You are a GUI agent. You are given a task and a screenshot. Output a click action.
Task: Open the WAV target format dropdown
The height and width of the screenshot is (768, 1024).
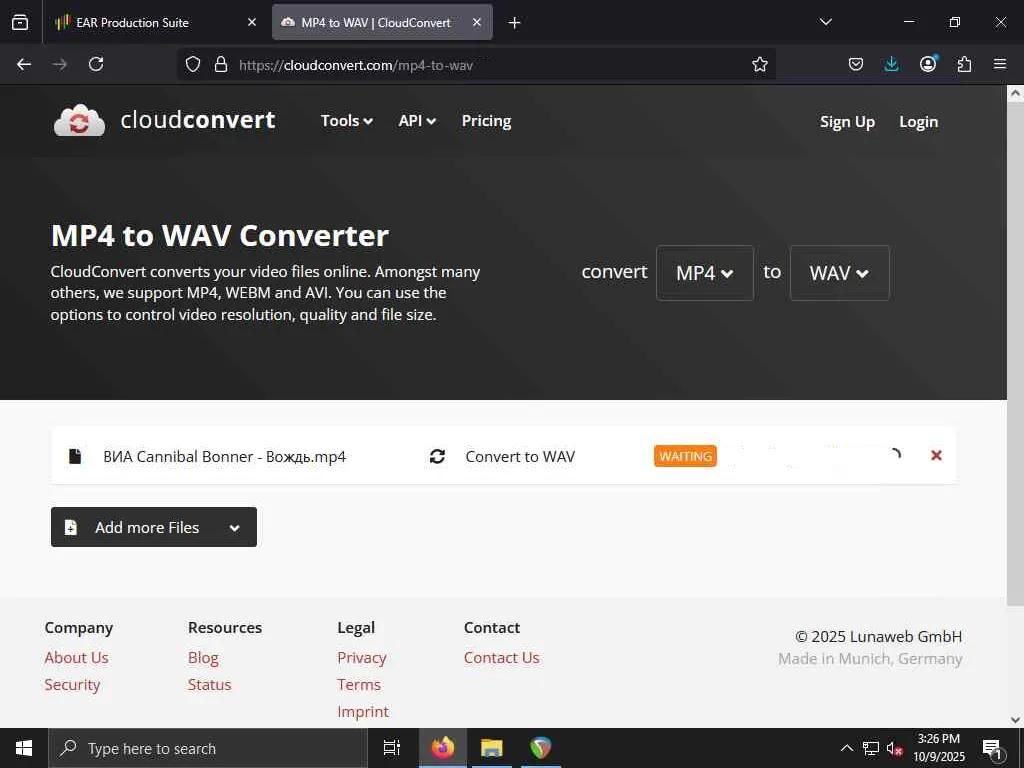point(839,273)
